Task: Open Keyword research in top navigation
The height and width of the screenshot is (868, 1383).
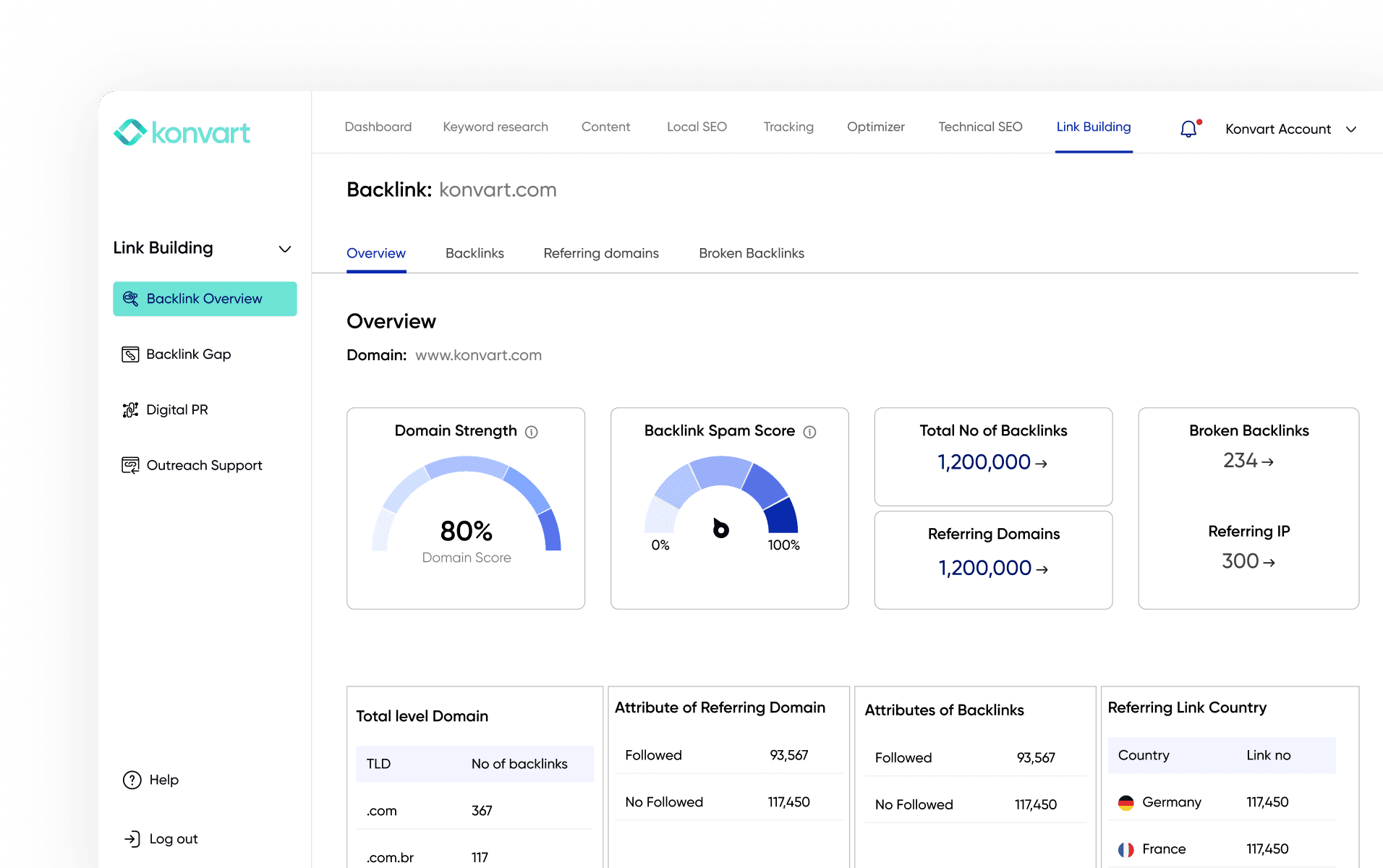Action: (495, 127)
